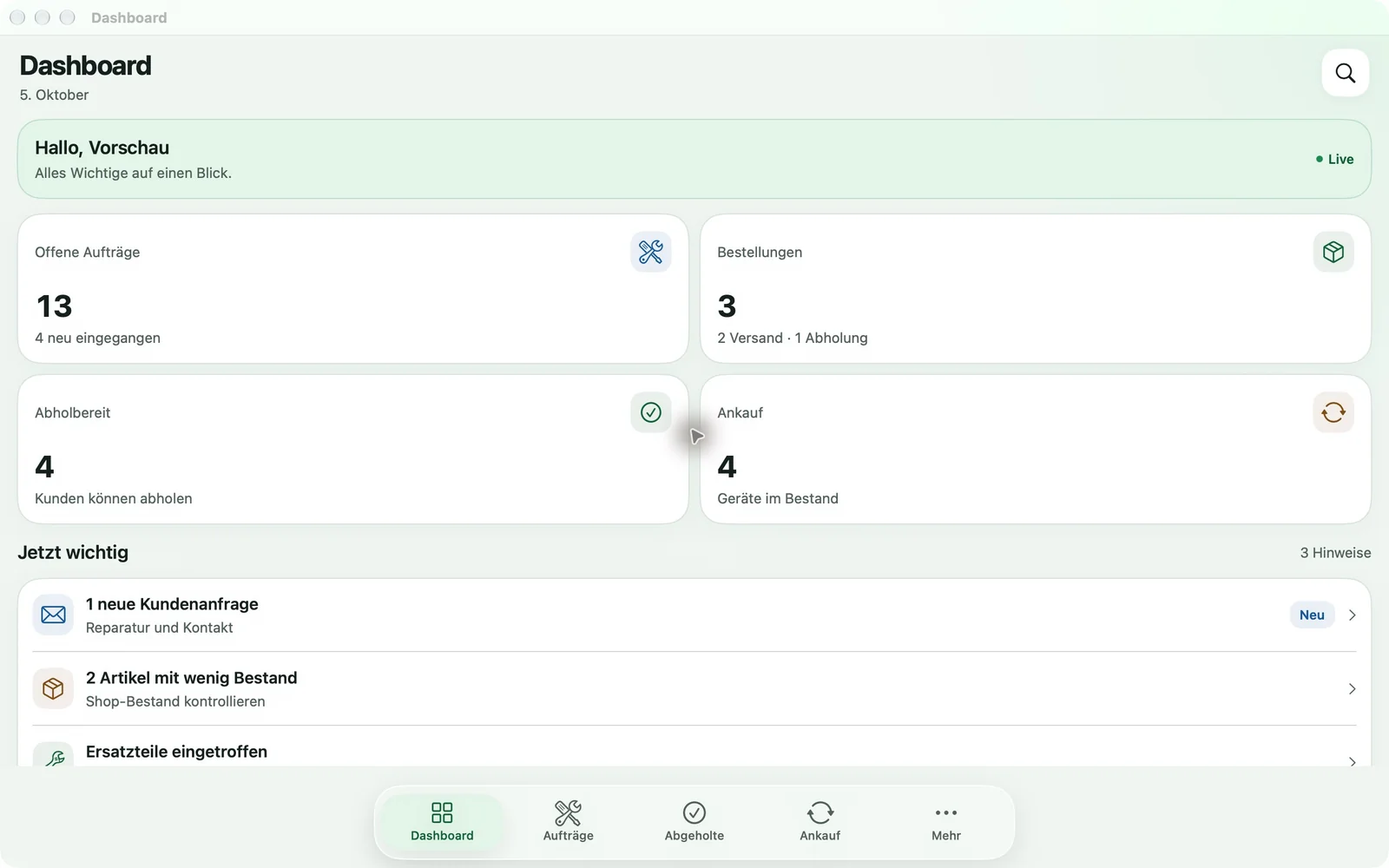Close the window with red traffic light

[17, 17]
